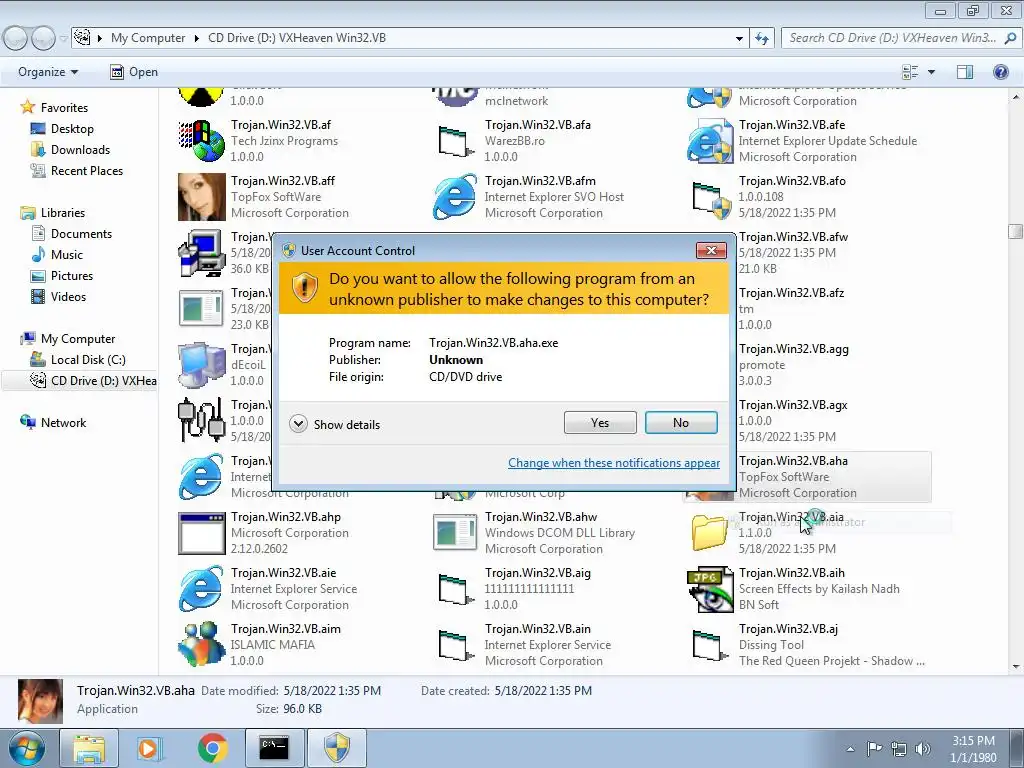Image resolution: width=1024 pixels, height=768 pixels.
Task: Click the Open toolbar button
Action: [x=134, y=72]
